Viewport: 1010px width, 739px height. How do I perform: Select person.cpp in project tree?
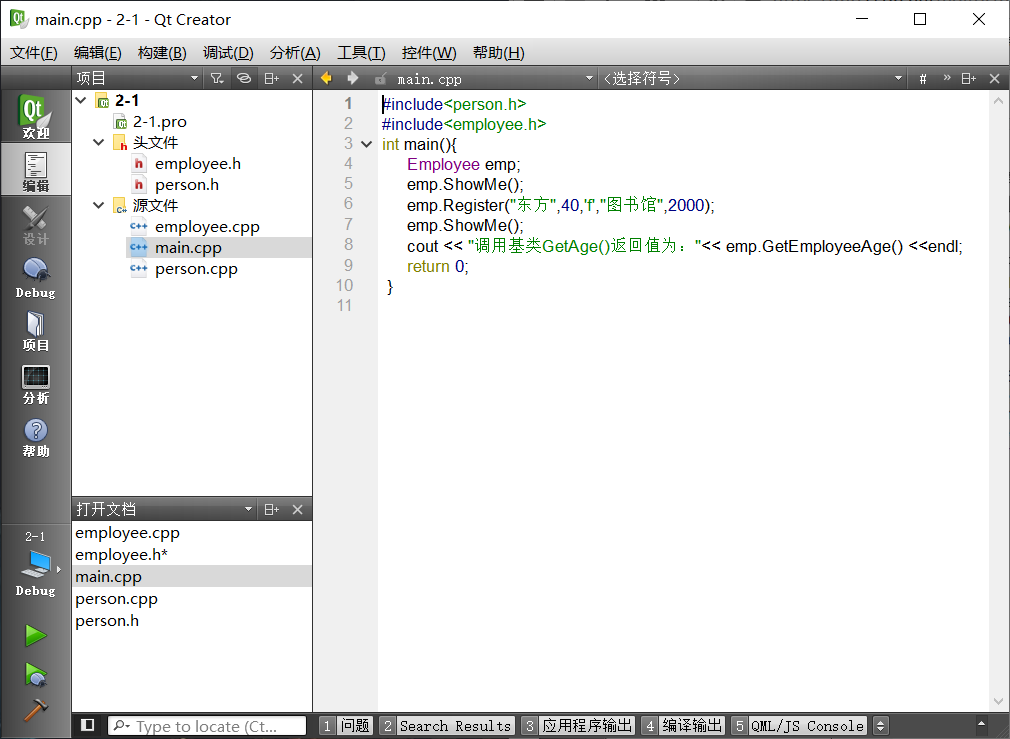[x=196, y=269]
